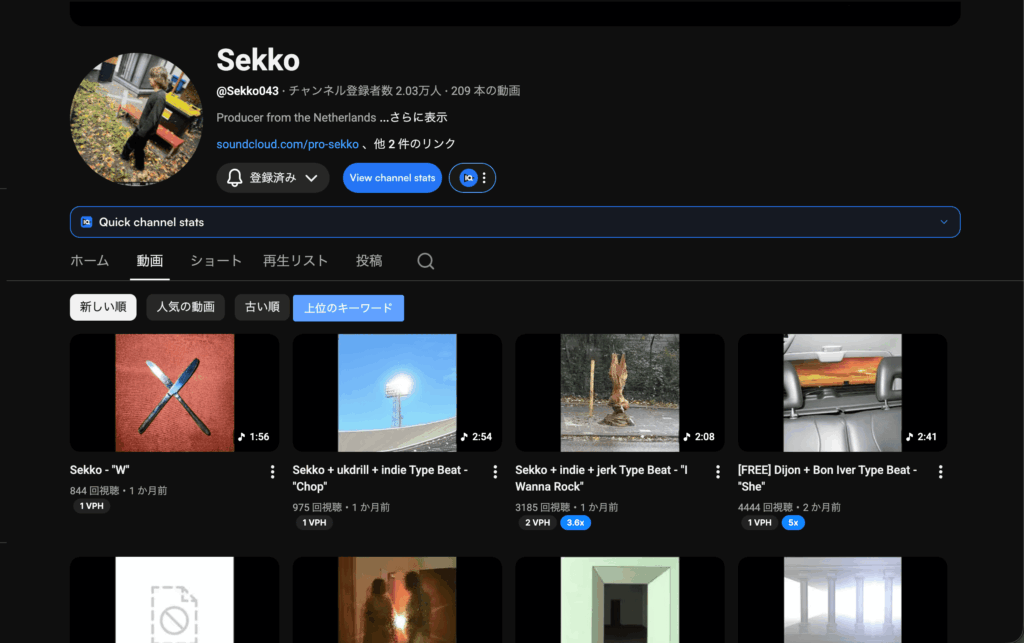Click the 5x outlier score badge
The width and height of the screenshot is (1024, 643).
793,522
